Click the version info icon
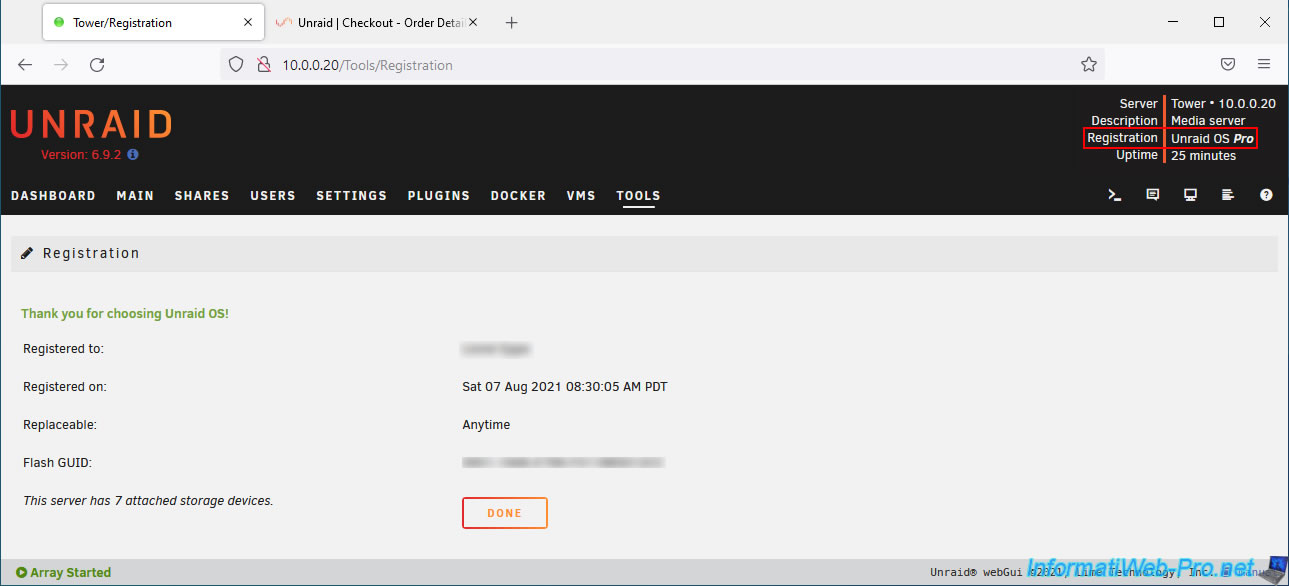 click(133, 155)
